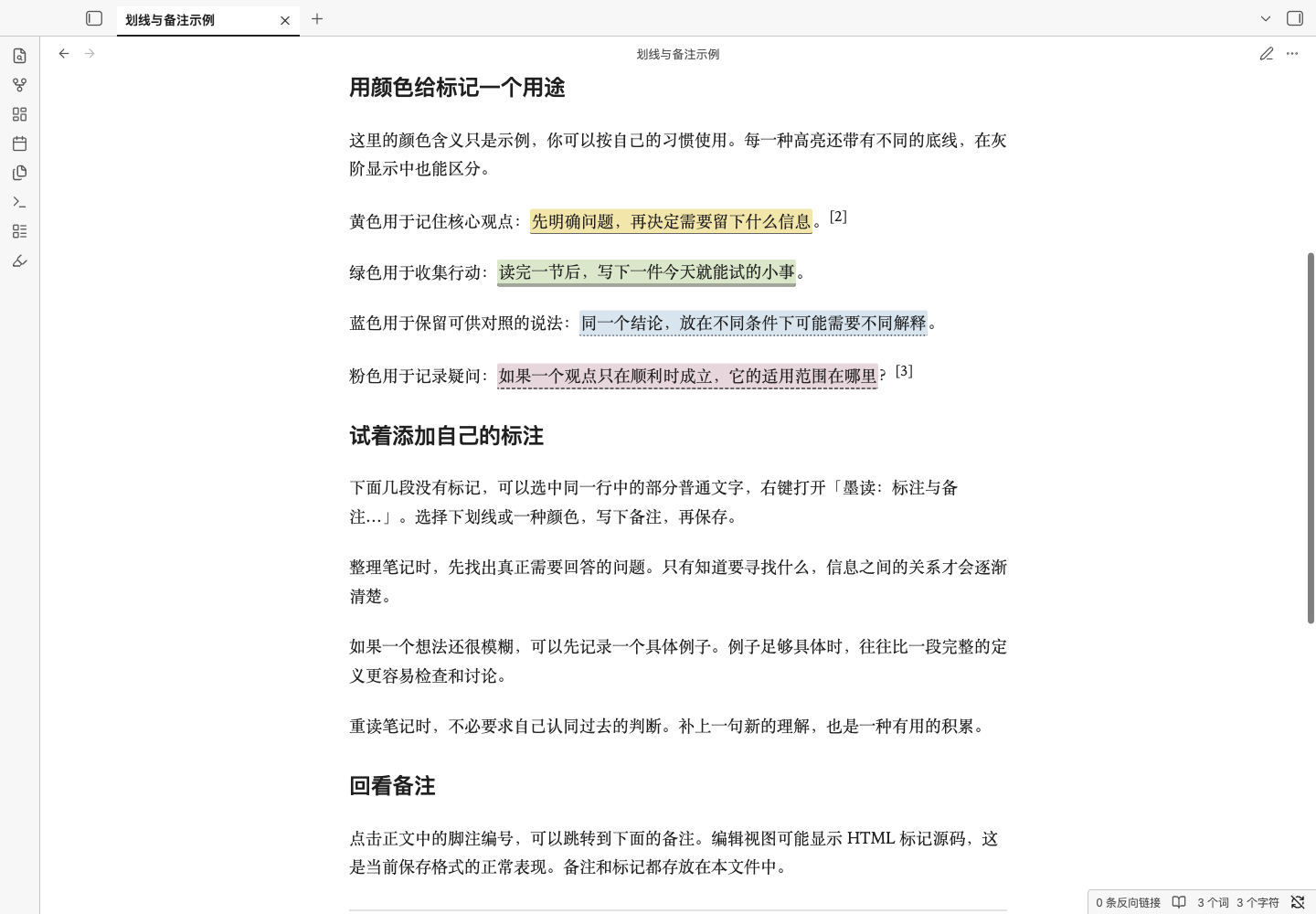Click the checklist ribbon icon above highlighter
1316x914 pixels.
coord(19,231)
